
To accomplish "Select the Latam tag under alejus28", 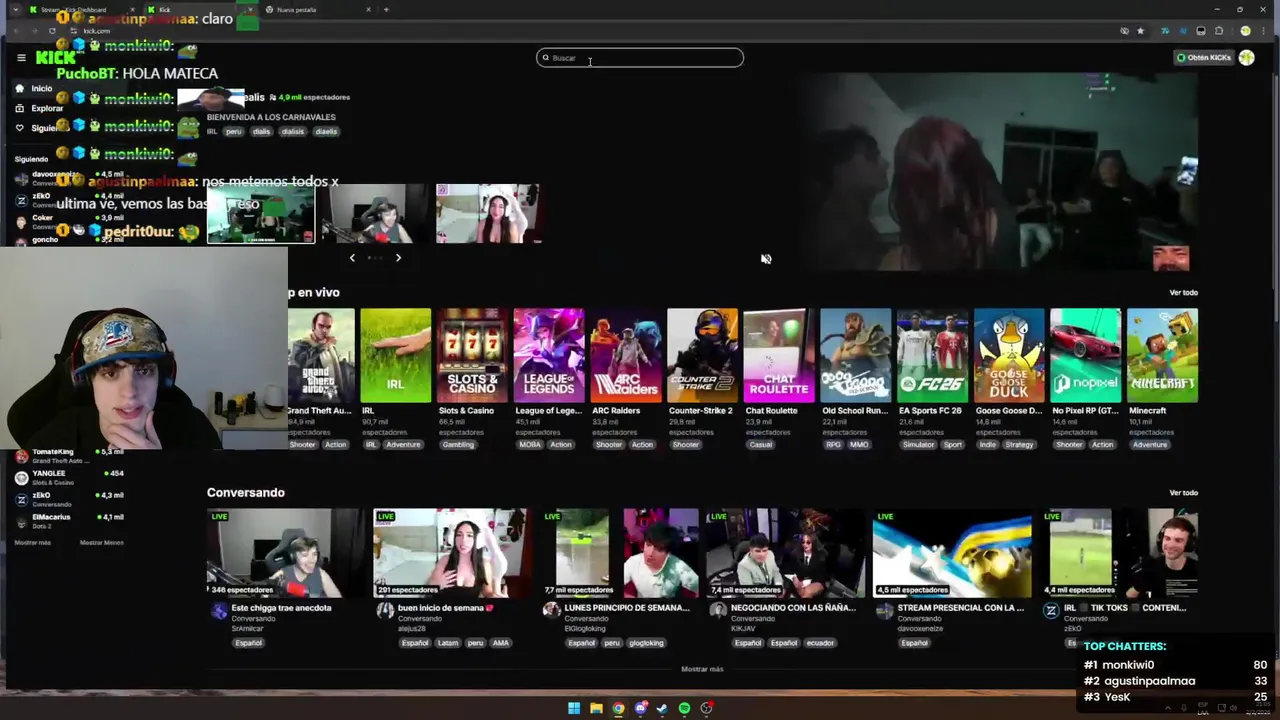I will point(447,643).
